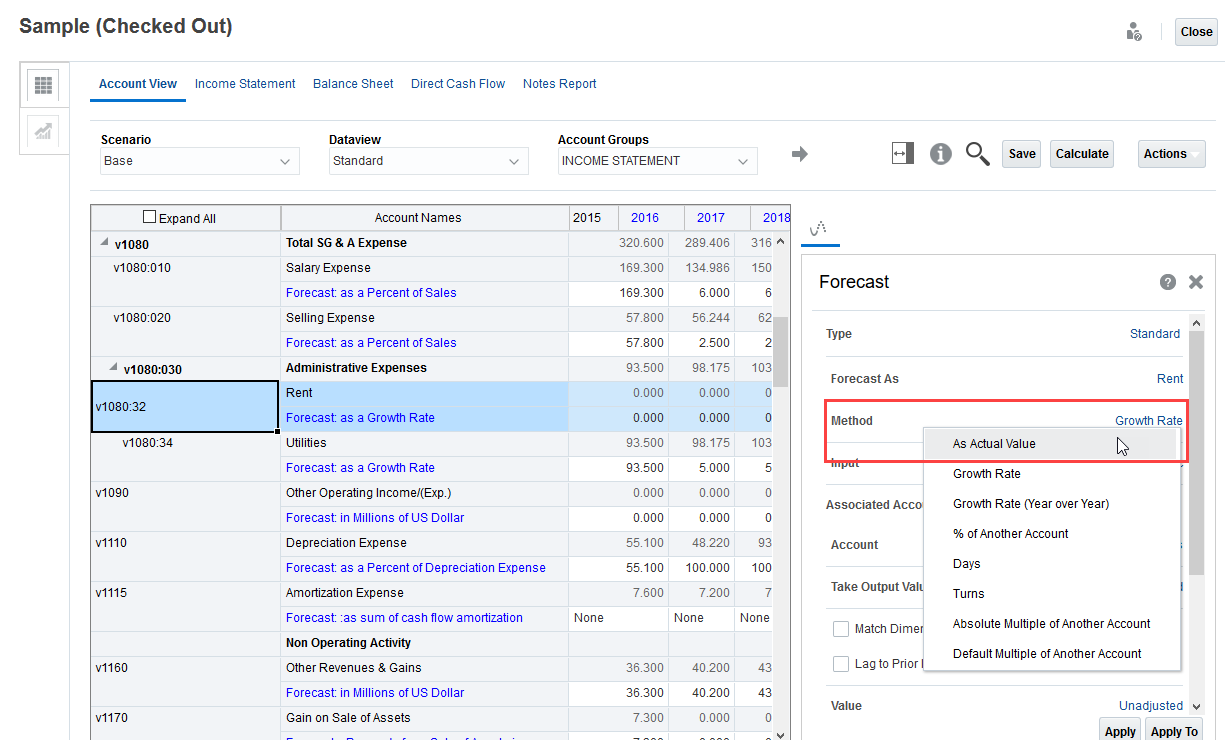This screenshot has width=1225, height=740.
Task: Open help in the Forecast panel
Action: tap(1167, 282)
